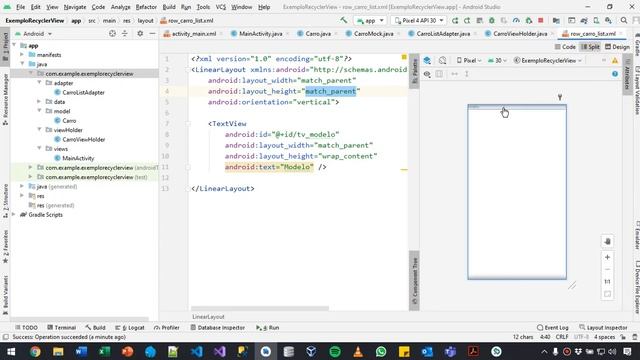Viewport: 640px width, 360px height.
Task: Toggle the Build Variants tool window
Action: (x=5, y=295)
